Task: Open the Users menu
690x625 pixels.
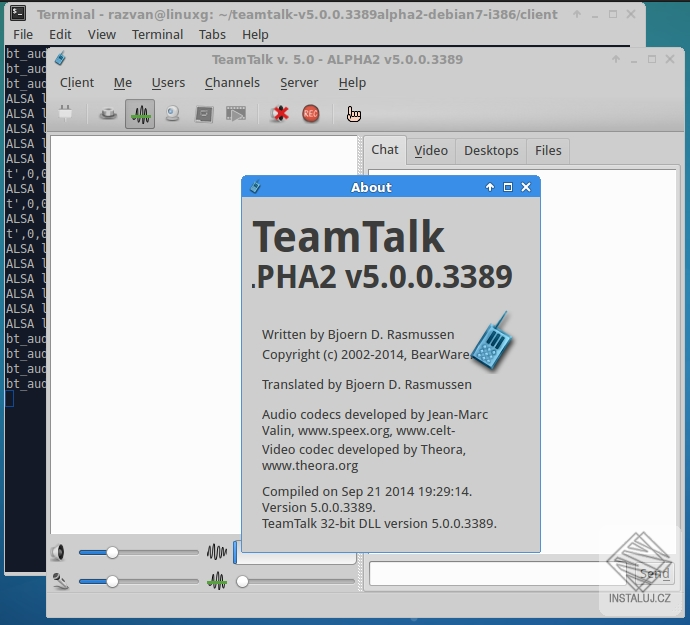Action: point(168,83)
